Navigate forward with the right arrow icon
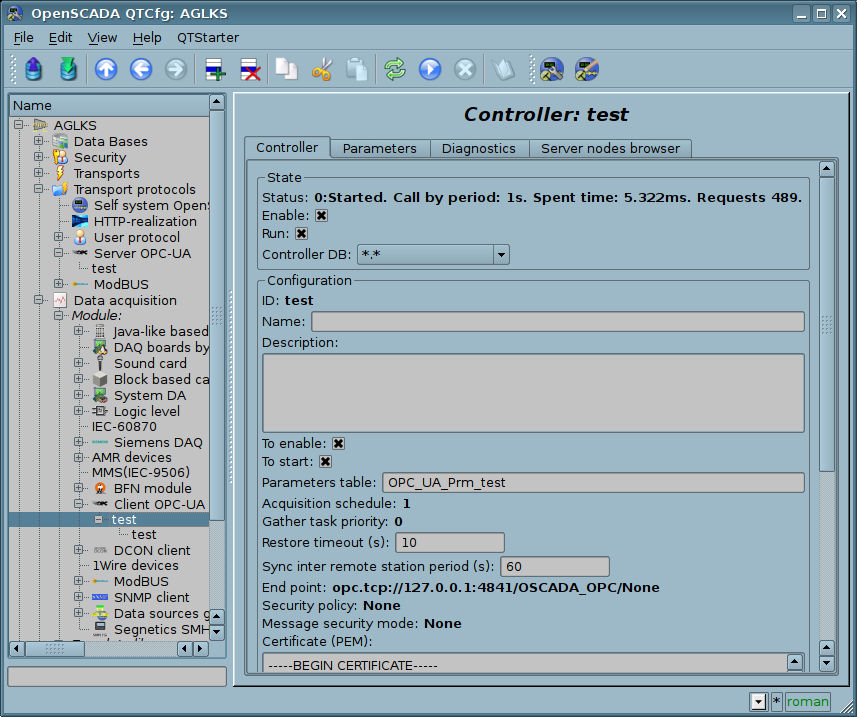 point(176,69)
